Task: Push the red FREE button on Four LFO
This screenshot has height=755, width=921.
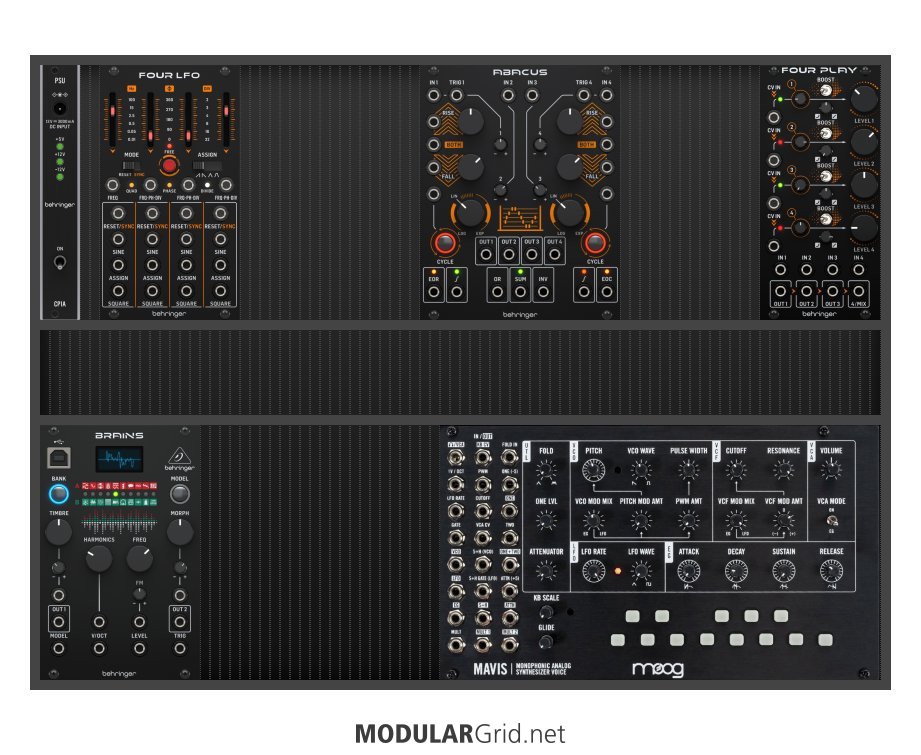Action: [x=169, y=166]
